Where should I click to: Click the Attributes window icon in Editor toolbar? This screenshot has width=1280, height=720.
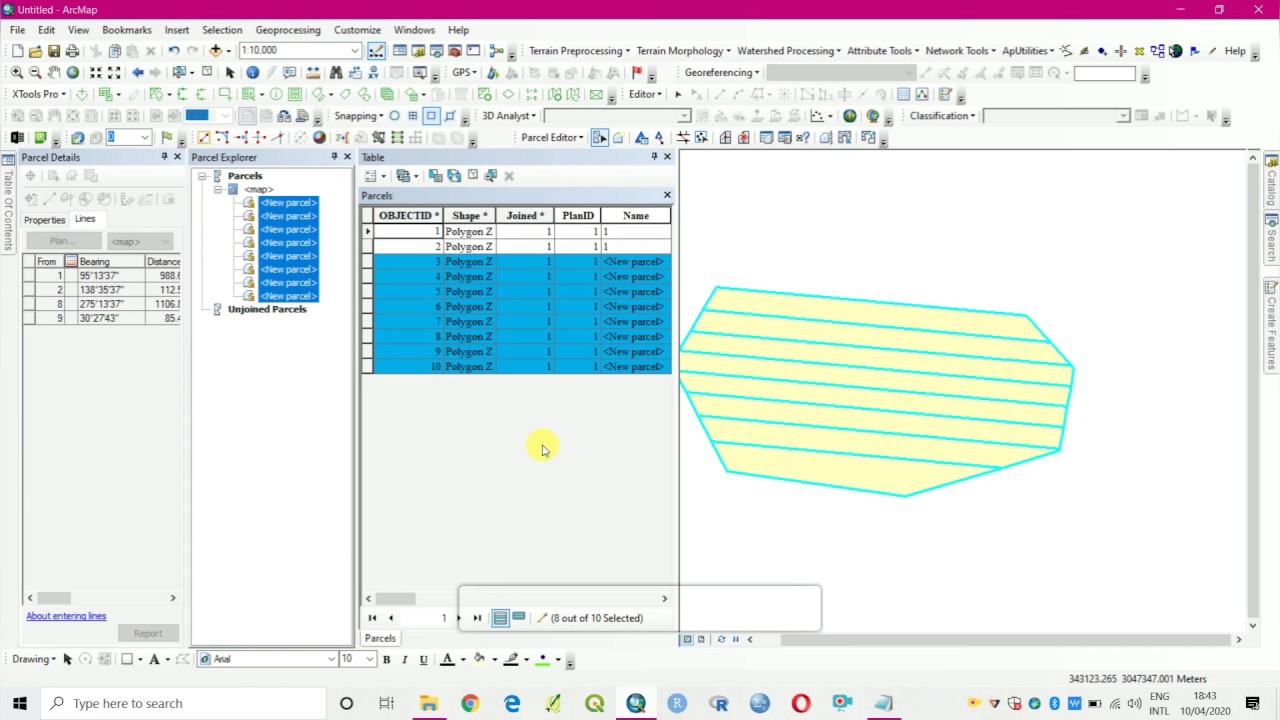pos(903,95)
